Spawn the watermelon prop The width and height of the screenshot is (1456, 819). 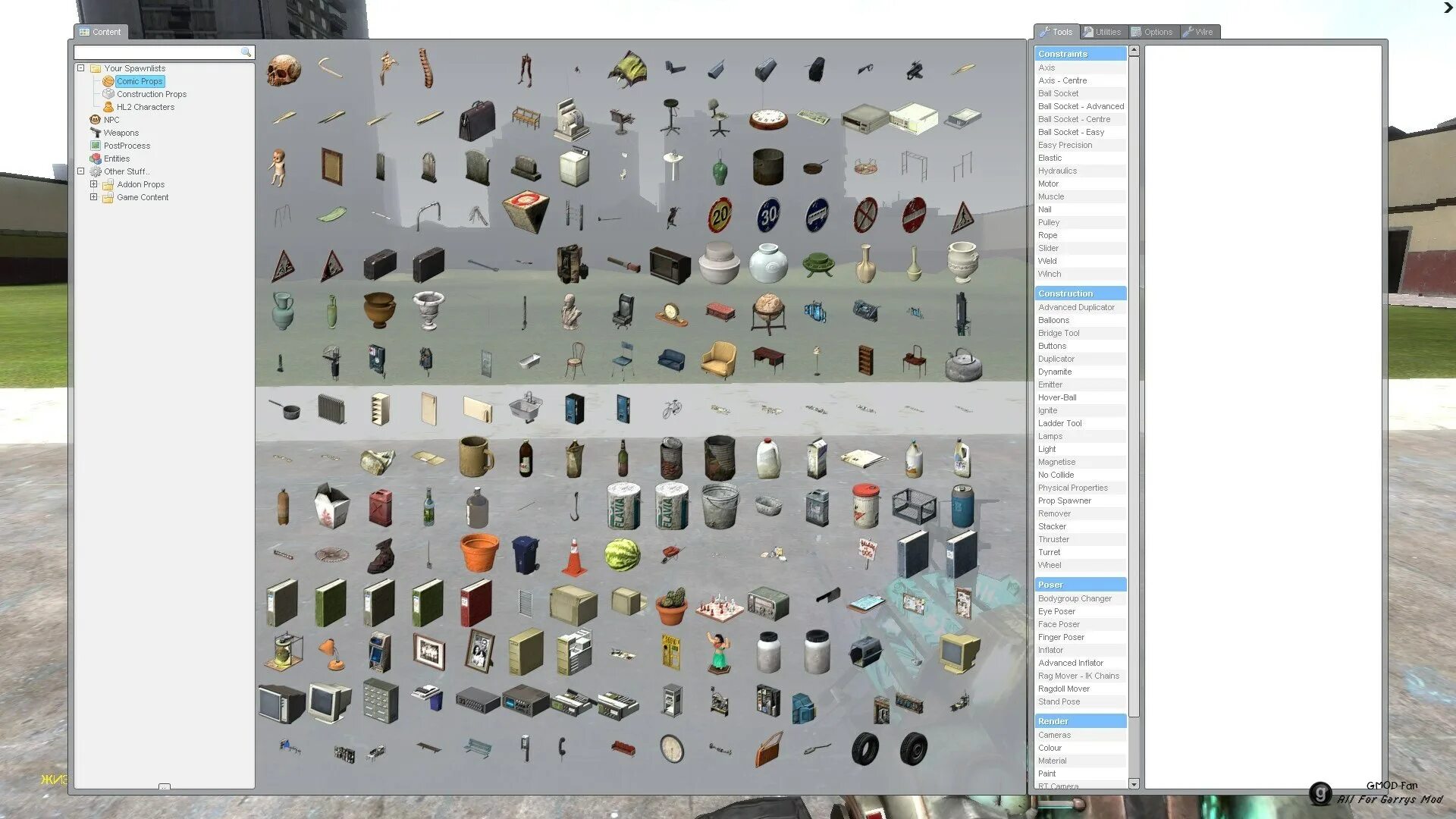tap(622, 555)
